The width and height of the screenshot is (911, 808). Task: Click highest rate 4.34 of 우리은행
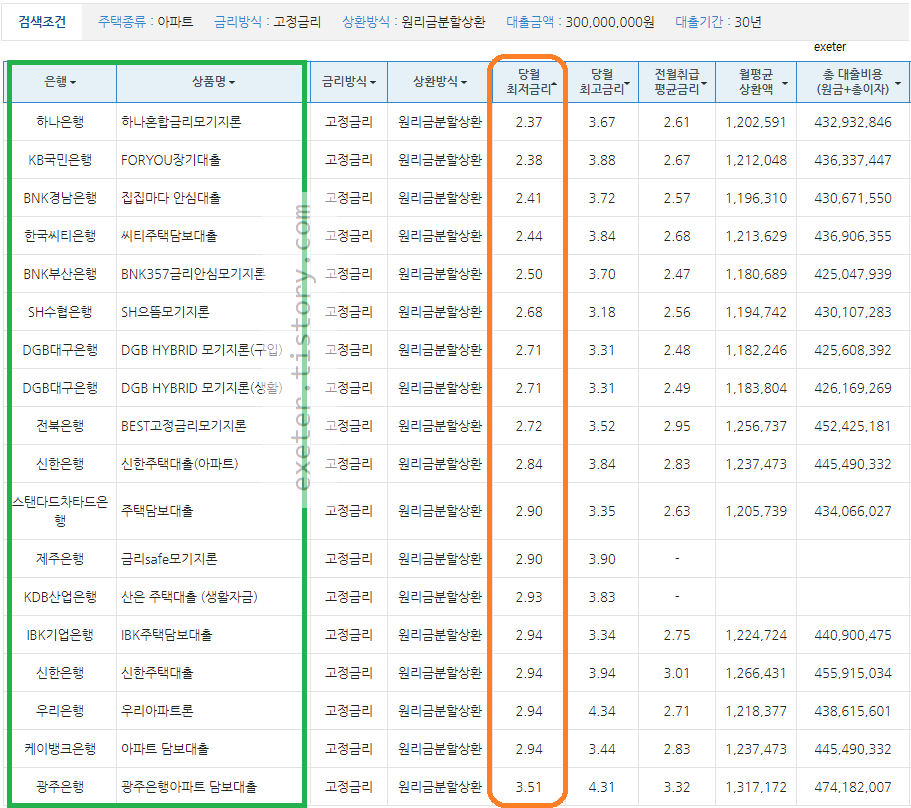coord(602,712)
